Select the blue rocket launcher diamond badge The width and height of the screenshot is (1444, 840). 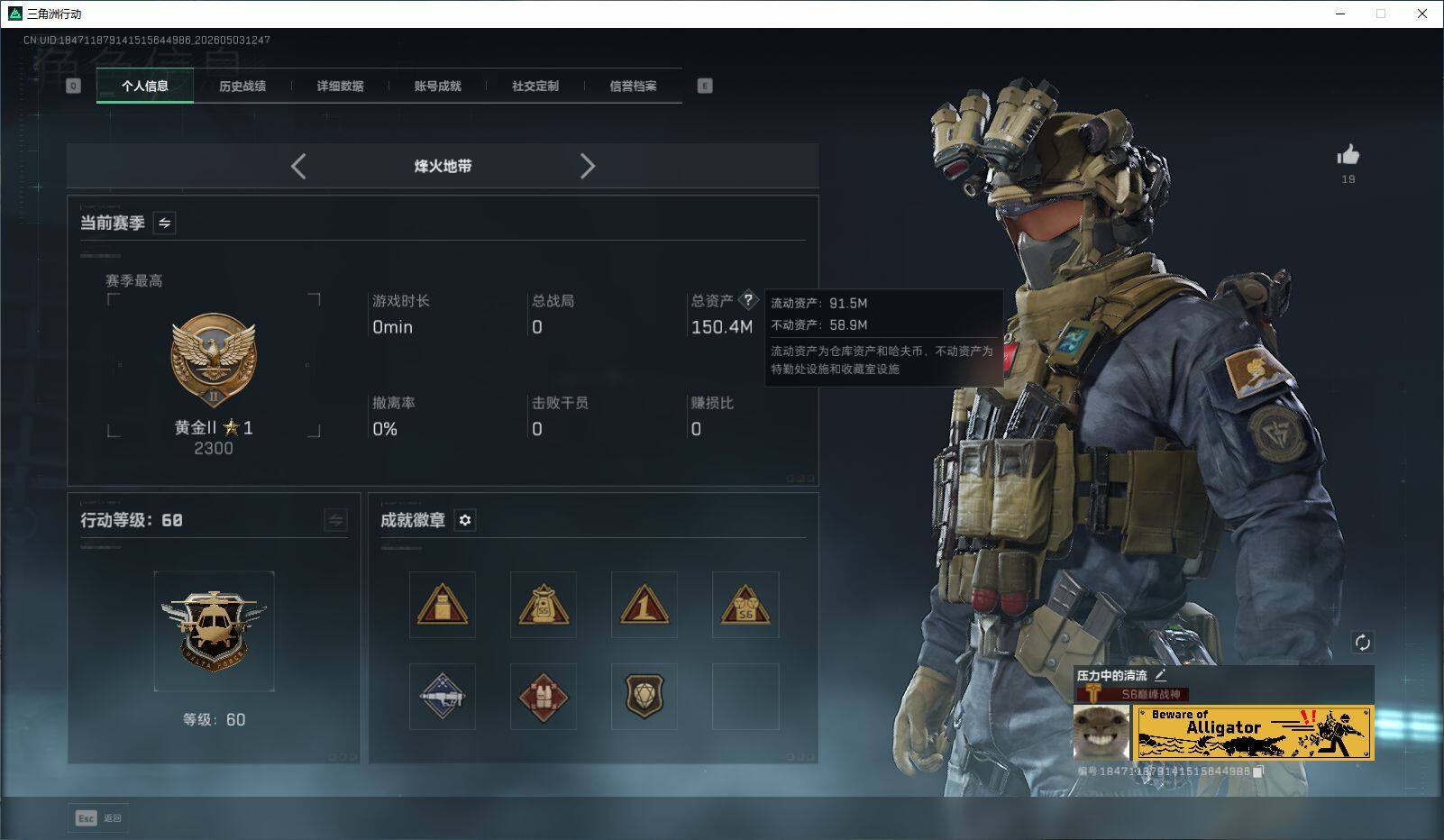pyautogui.click(x=443, y=697)
